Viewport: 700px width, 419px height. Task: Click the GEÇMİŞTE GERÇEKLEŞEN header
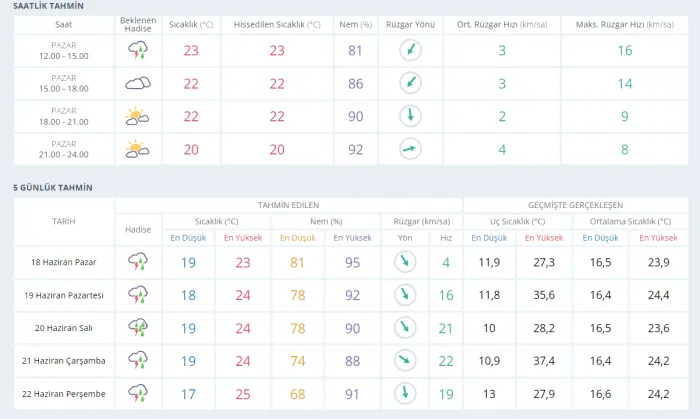coord(575,205)
